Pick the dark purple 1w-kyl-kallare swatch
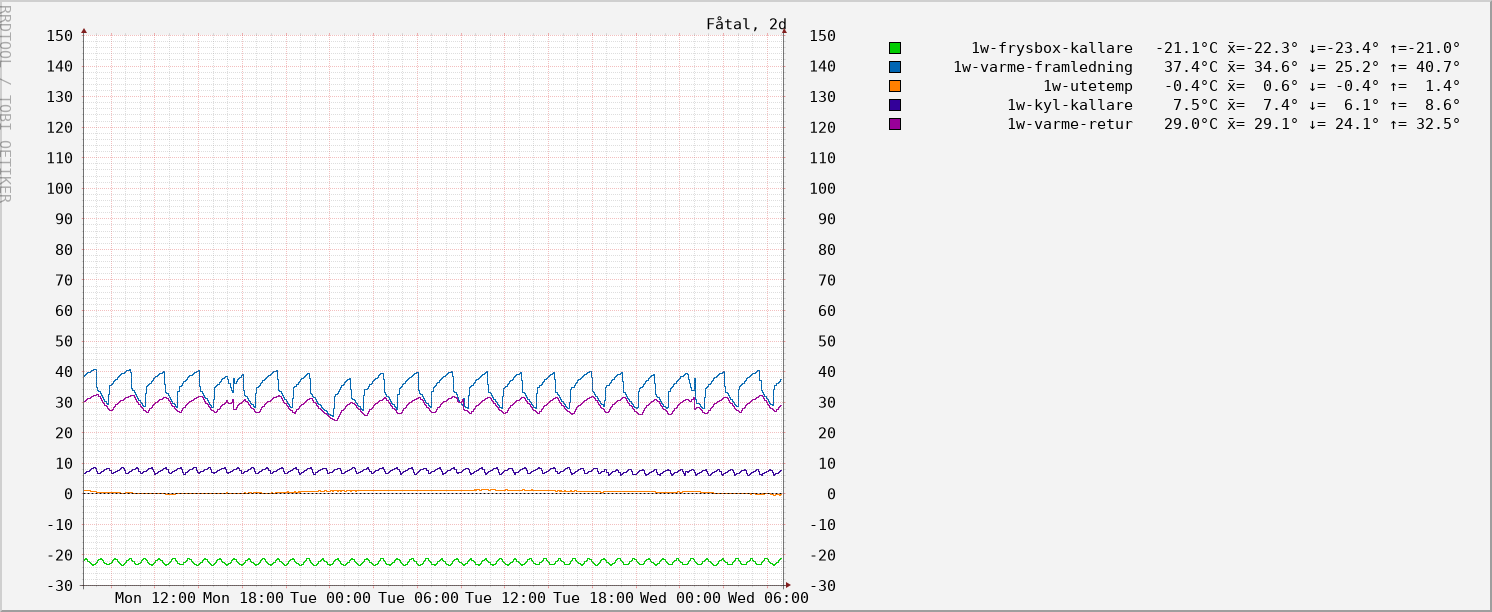1492x612 pixels. (895, 105)
